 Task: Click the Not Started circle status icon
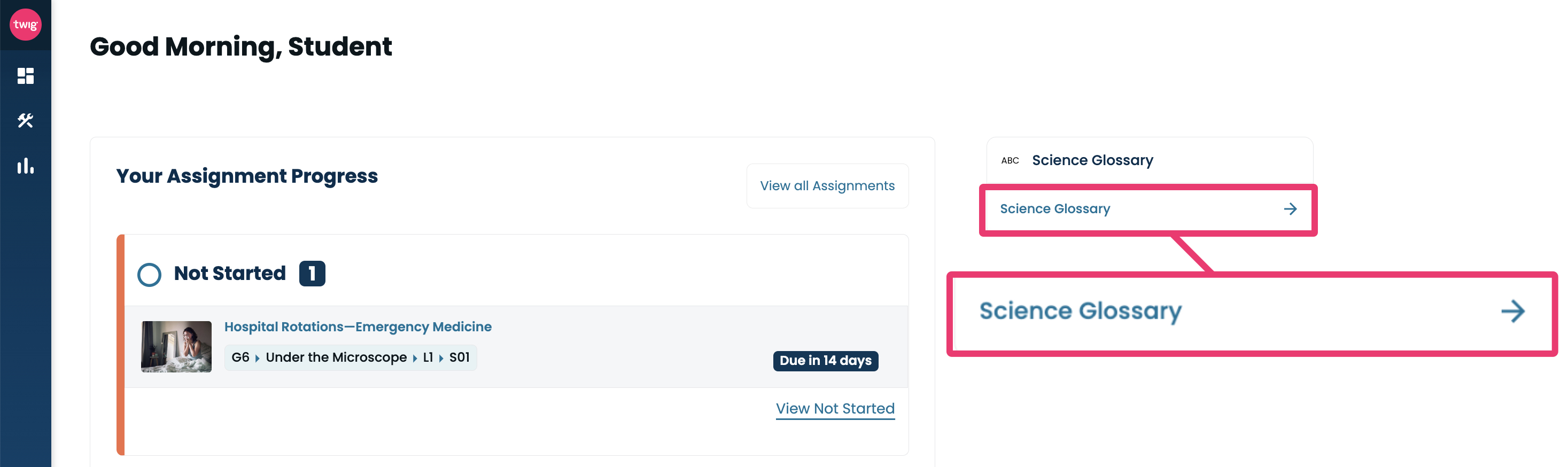pos(149,275)
